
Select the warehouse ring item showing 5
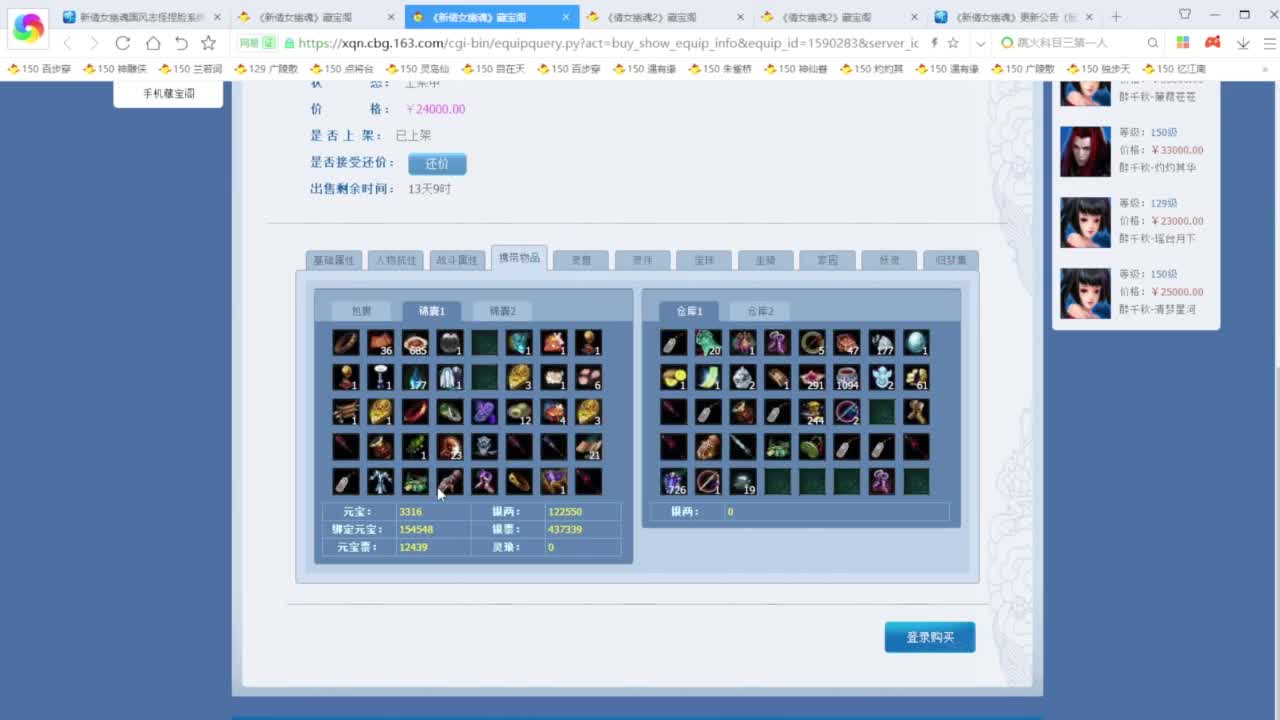click(812, 343)
